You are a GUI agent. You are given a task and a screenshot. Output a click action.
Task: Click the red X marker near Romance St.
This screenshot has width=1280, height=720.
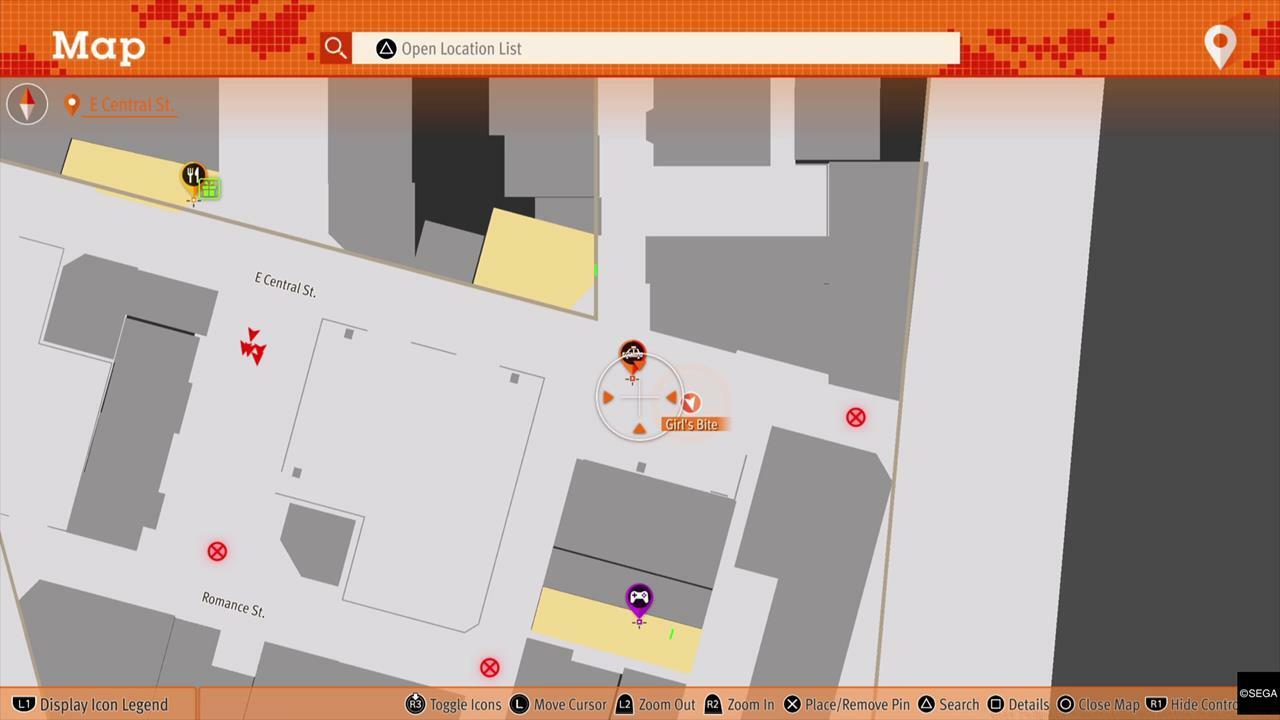[217, 551]
